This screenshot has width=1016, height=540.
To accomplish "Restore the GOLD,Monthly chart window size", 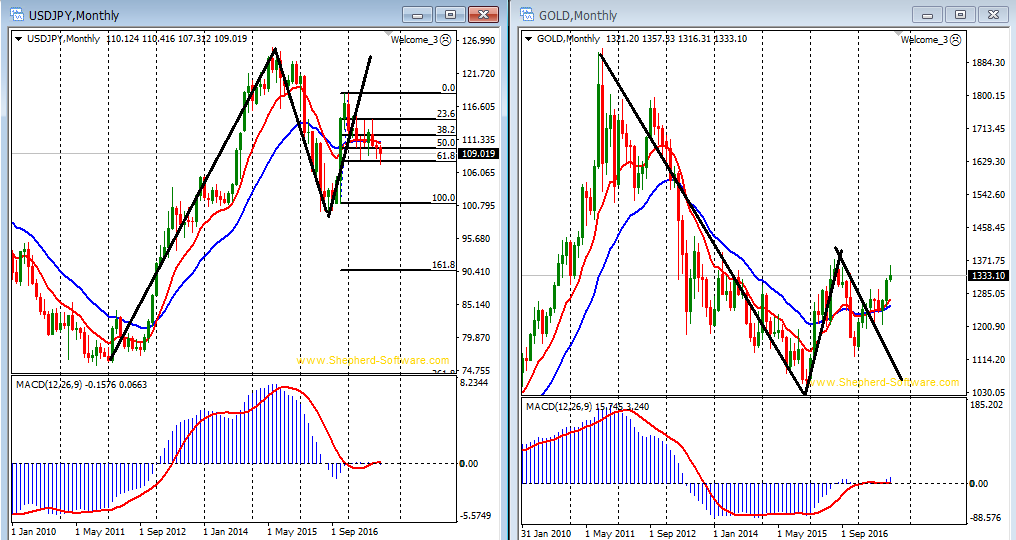I will [960, 14].
